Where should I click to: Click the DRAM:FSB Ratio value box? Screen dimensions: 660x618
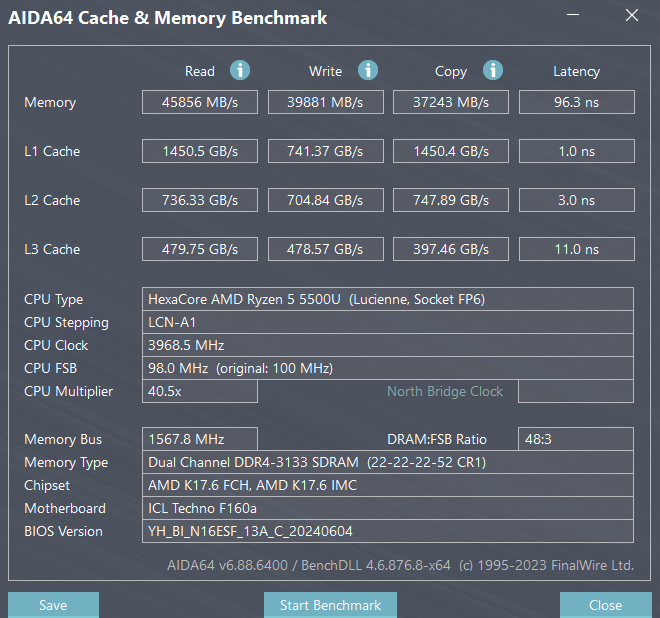pos(576,439)
